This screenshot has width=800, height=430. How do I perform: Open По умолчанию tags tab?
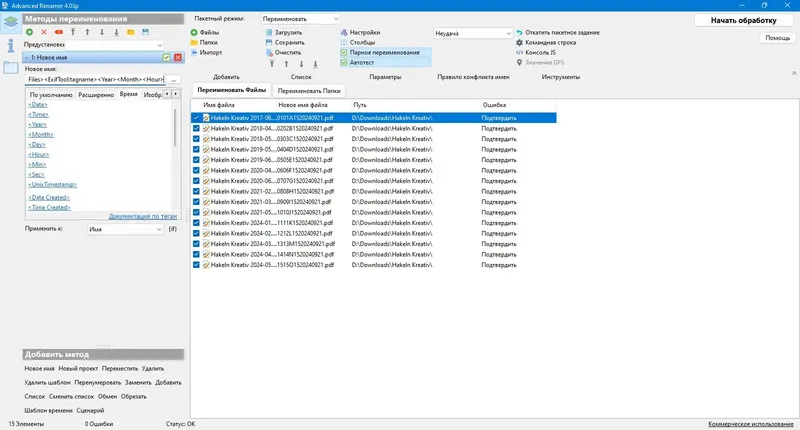51,95
